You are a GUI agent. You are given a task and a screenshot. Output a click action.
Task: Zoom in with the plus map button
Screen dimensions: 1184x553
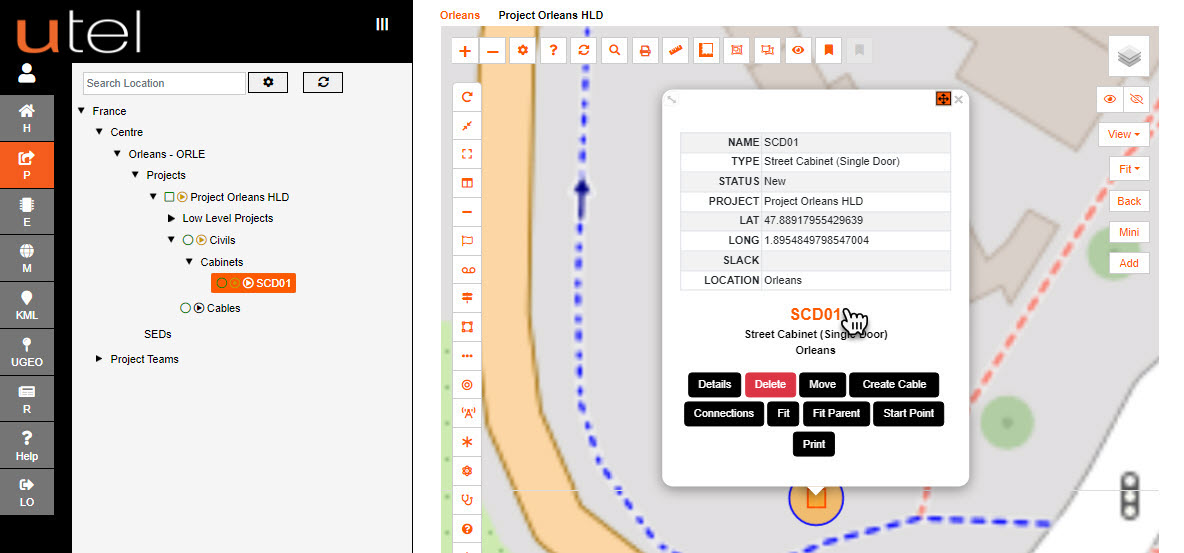(x=465, y=51)
